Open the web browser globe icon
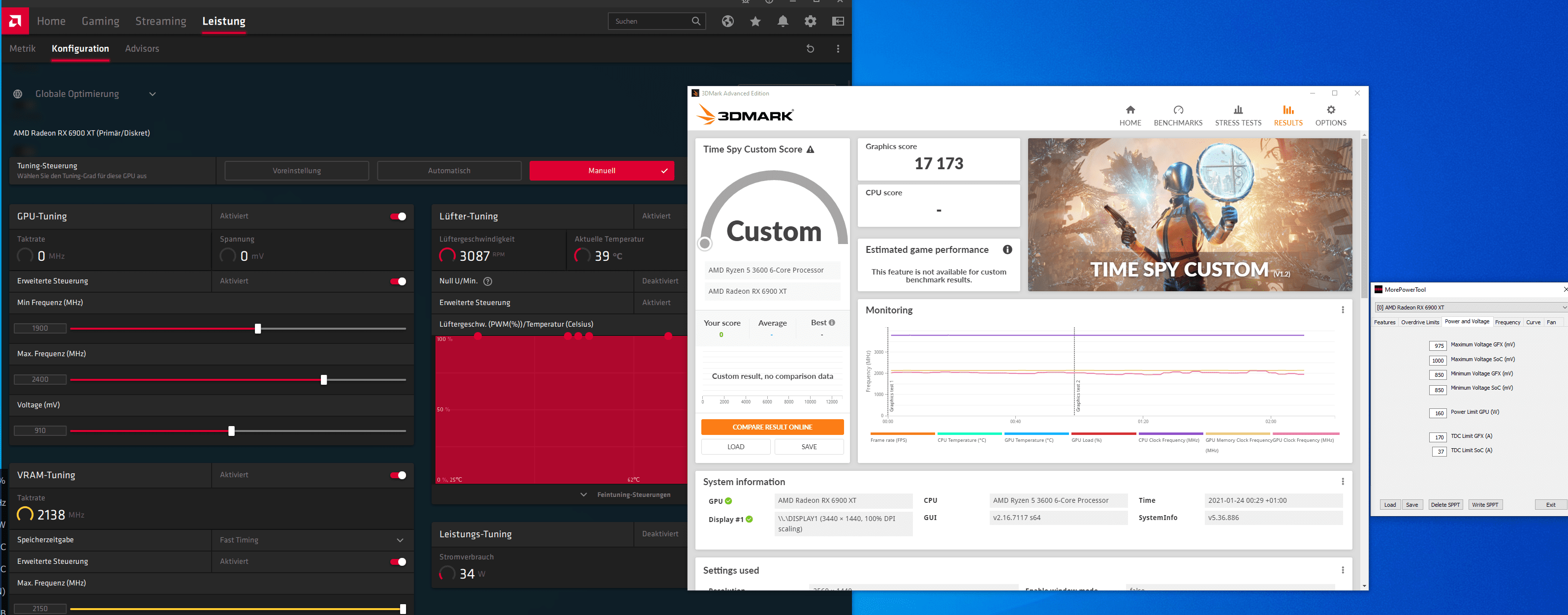 pyautogui.click(x=727, y=21)
